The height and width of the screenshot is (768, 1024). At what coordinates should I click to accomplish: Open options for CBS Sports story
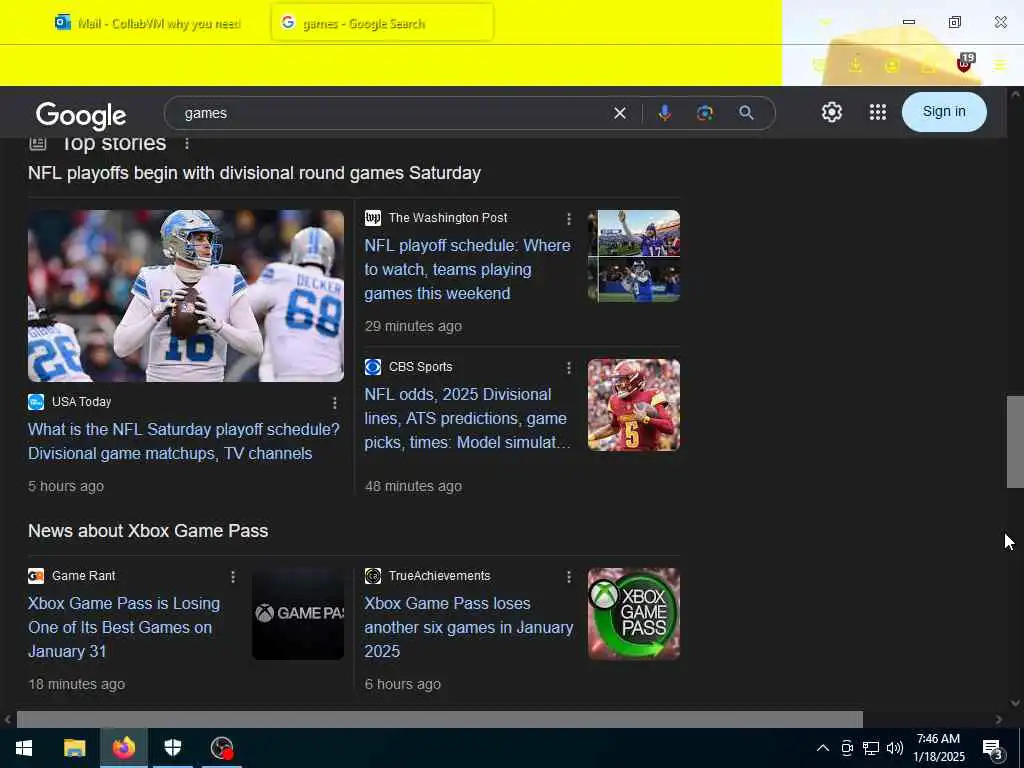(569, 368)
